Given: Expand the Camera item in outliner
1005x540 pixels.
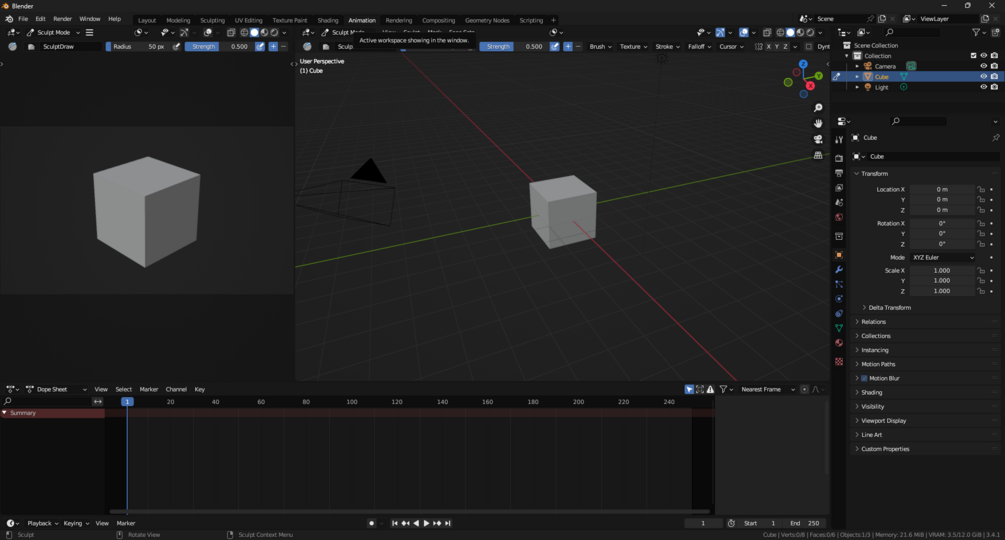Looking at the screenshot, I should pos(857,66).
